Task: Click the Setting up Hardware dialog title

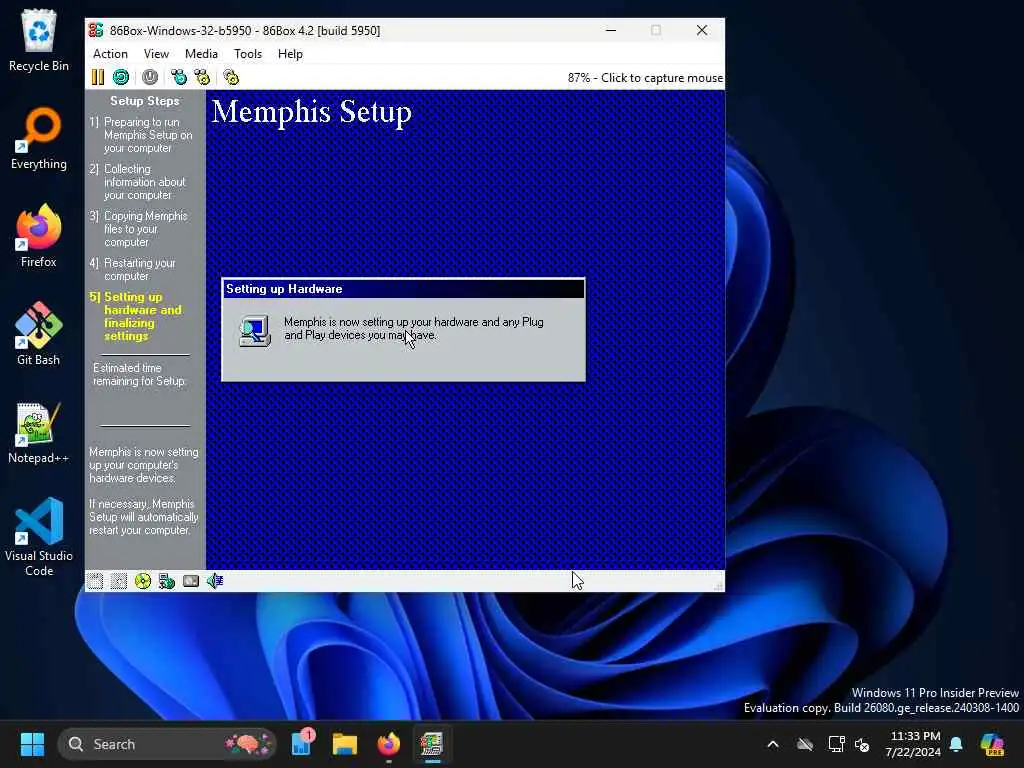Action: (x=284, y=289)
